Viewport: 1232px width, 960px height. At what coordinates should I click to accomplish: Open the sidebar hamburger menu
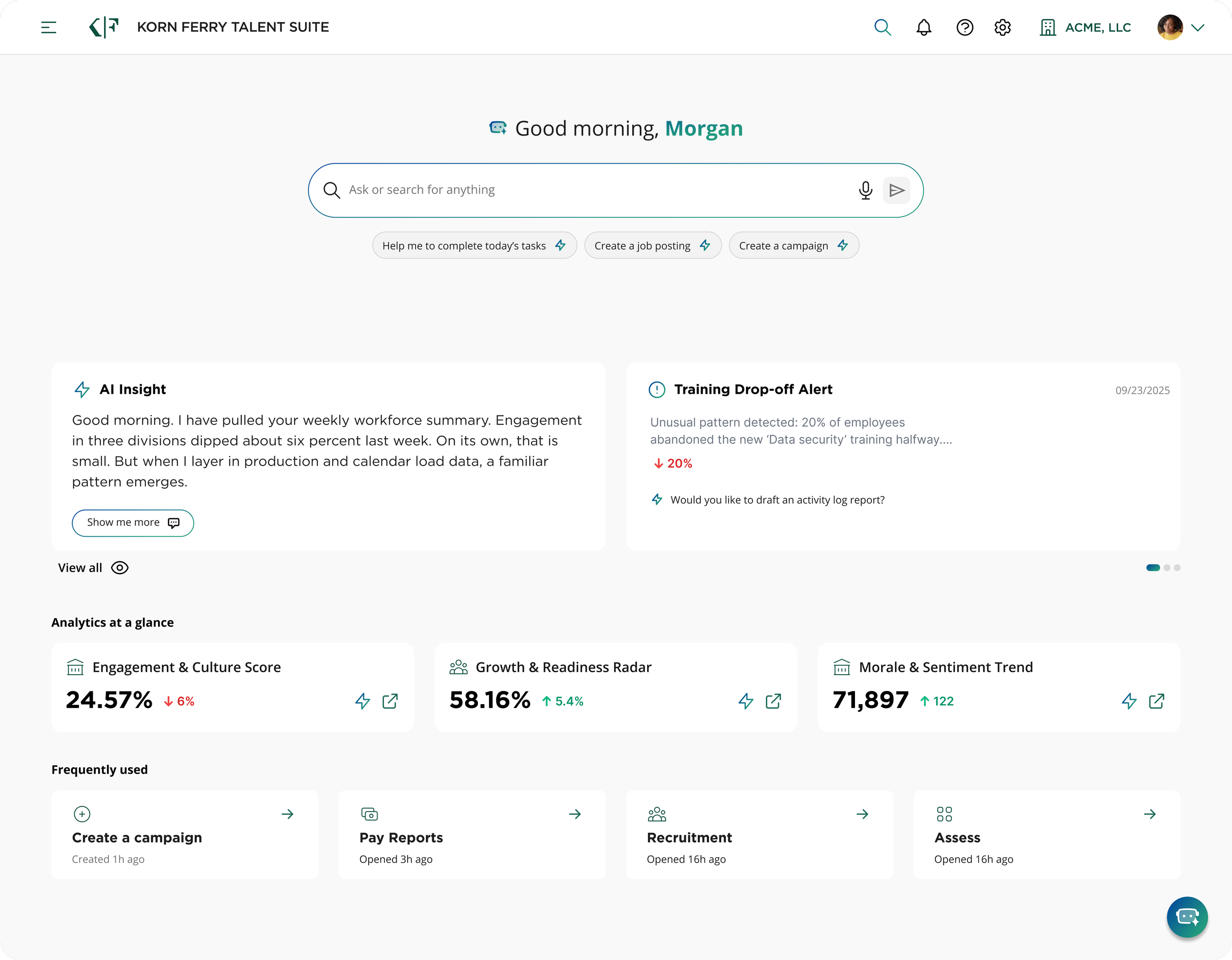click(x=48, y=27)
